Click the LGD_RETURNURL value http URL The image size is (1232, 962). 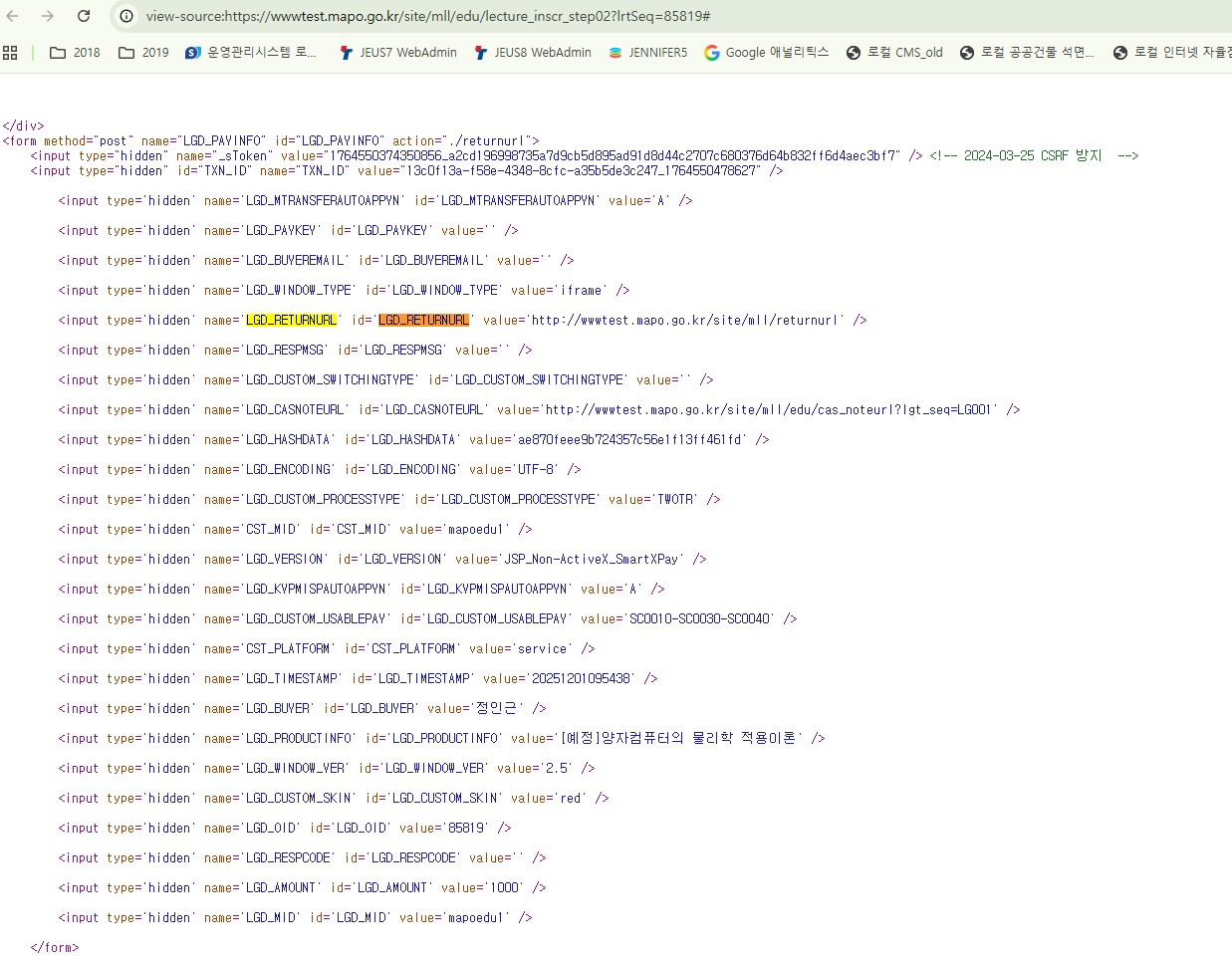(x=687, y=320)
